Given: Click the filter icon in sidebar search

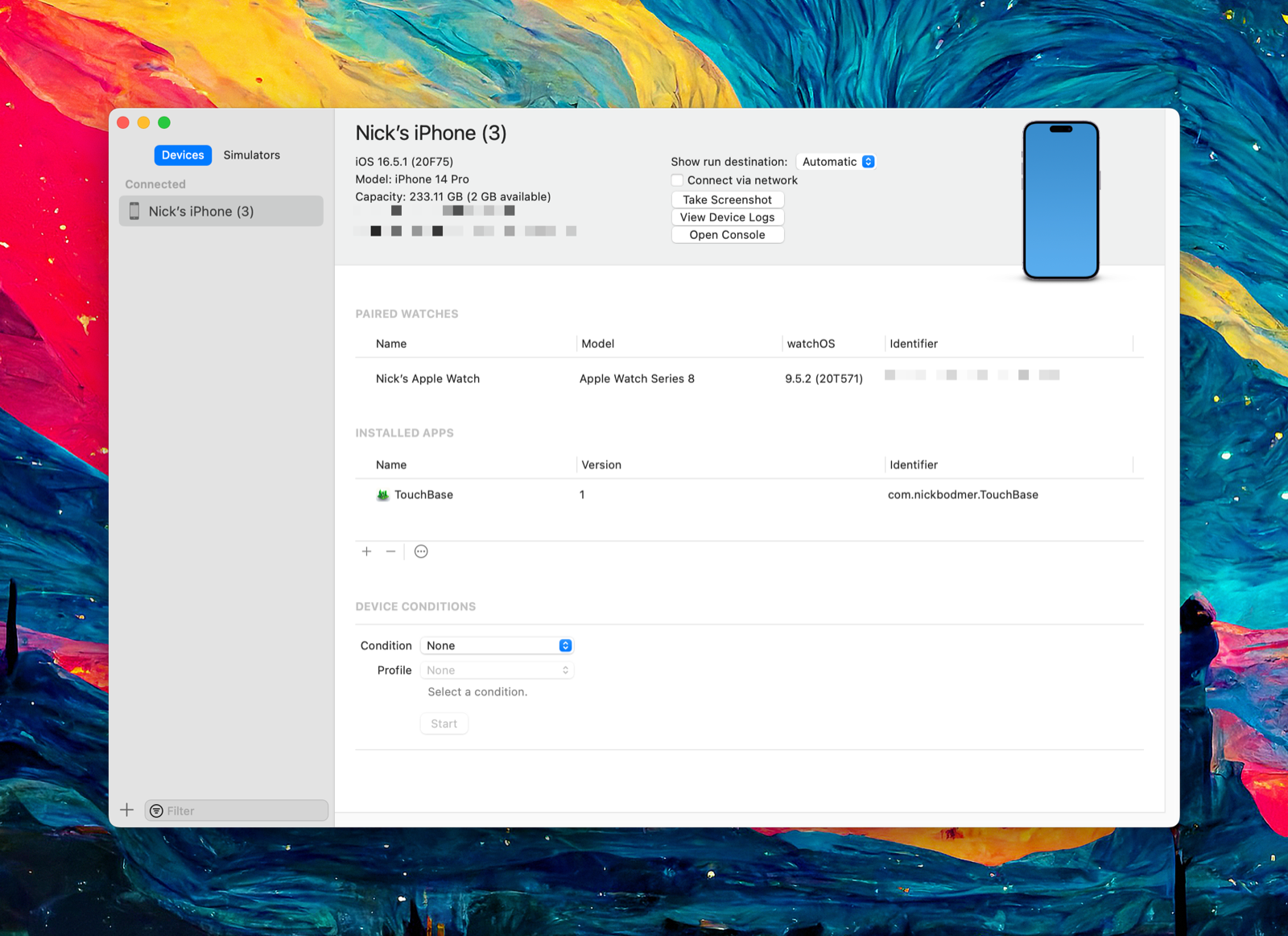Looking at the screenshot, I should (157, 810).
